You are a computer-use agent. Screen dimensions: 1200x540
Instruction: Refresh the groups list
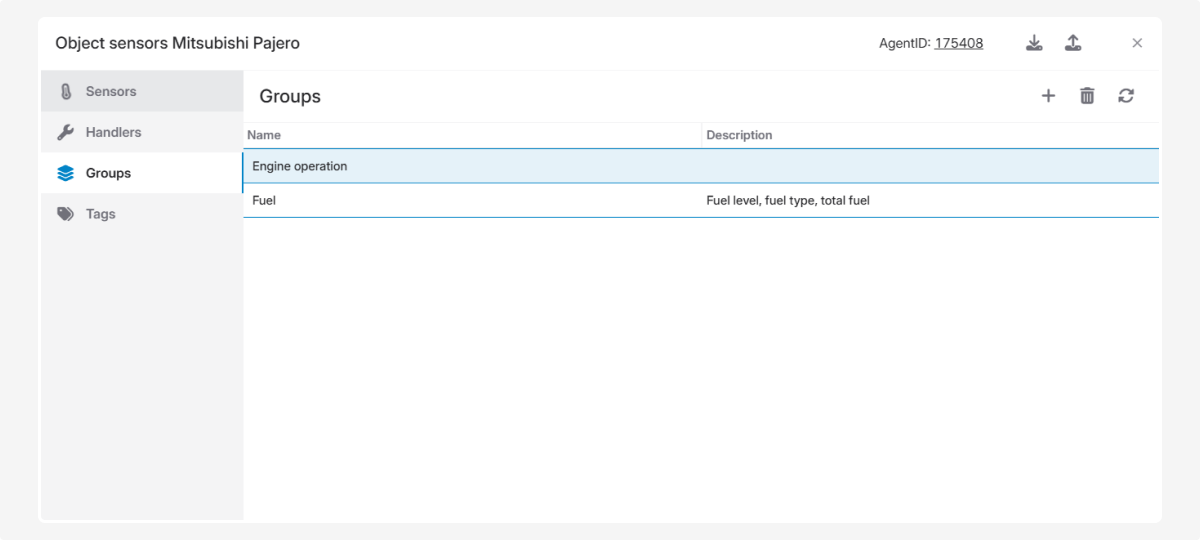1126,96
